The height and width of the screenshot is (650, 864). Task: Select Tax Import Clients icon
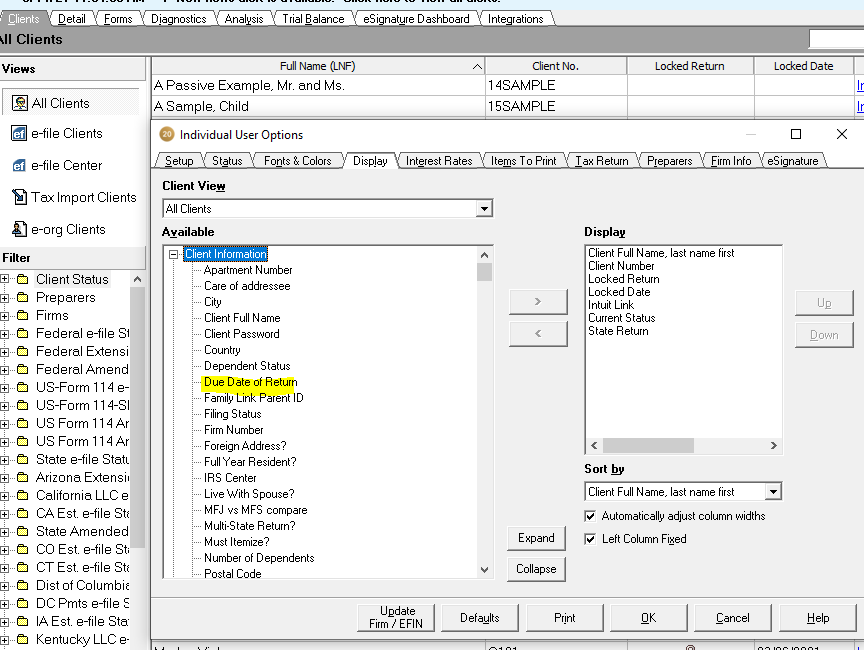click(x=19, y=198)
